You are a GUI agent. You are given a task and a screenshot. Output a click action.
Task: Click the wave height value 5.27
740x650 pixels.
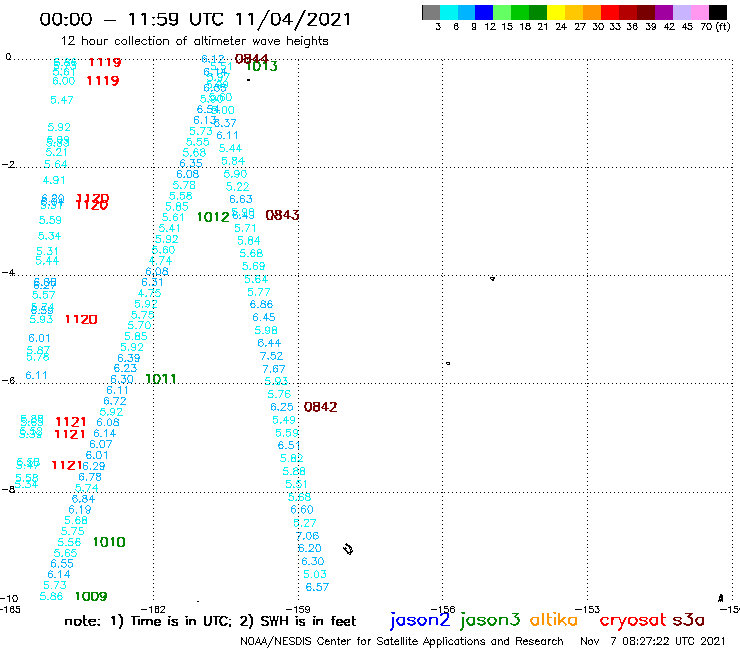coord(305,523)
